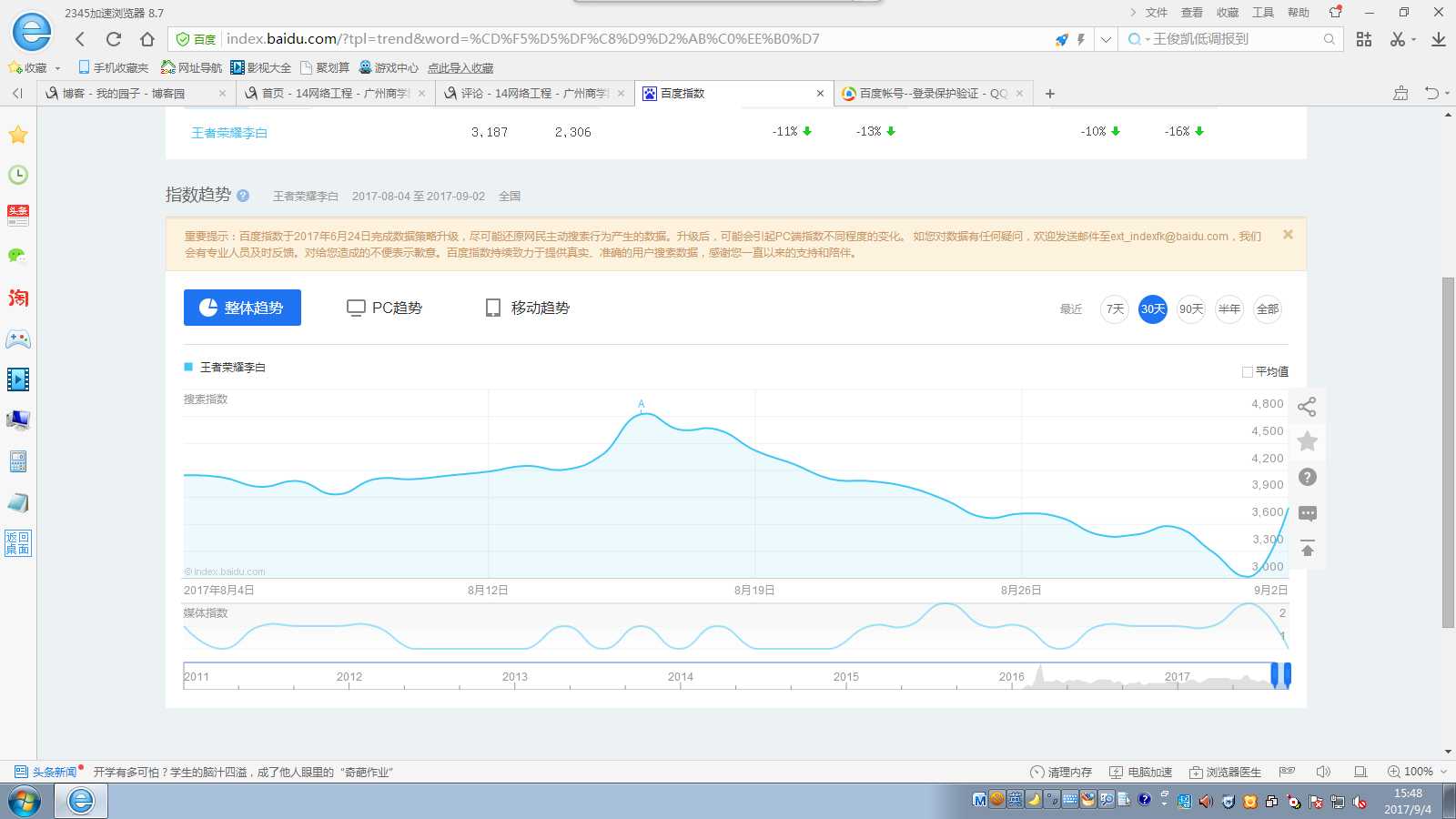Open feedback chat bubble icon
The height and width of the screenshot is (819, 1456).
coord(1307,513)
